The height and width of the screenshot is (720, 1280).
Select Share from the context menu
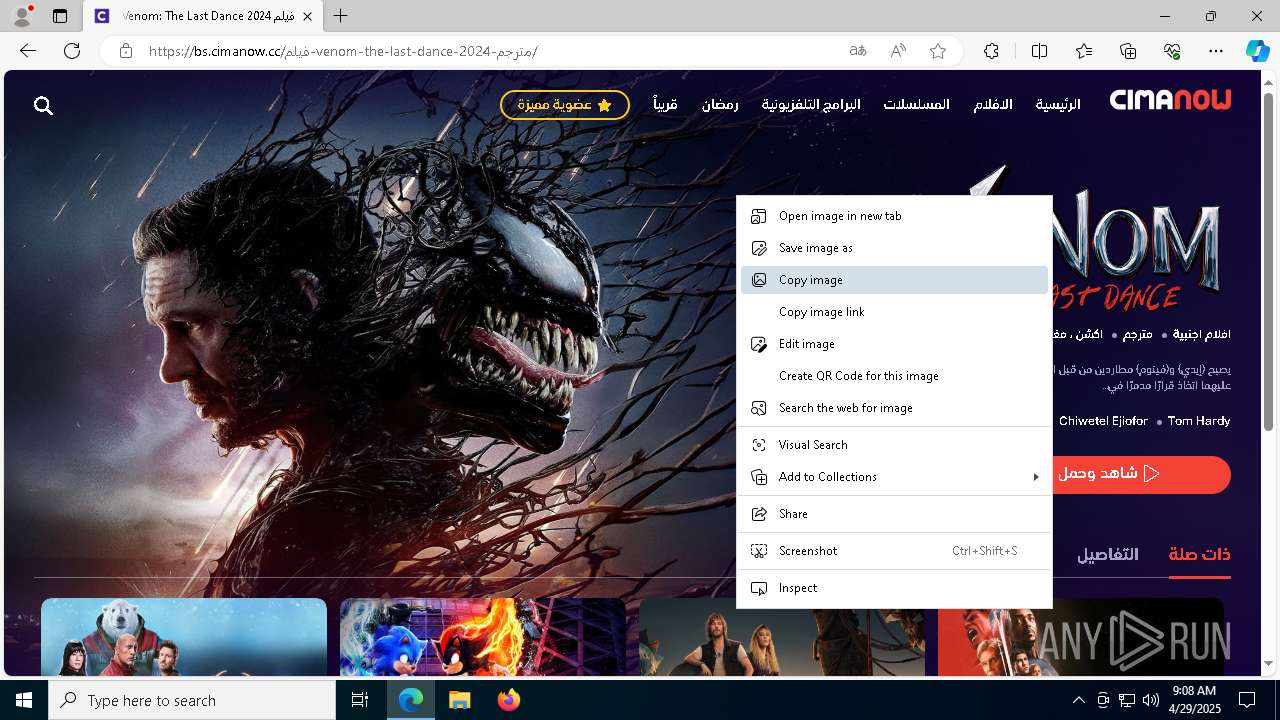(x=894, y=514)
